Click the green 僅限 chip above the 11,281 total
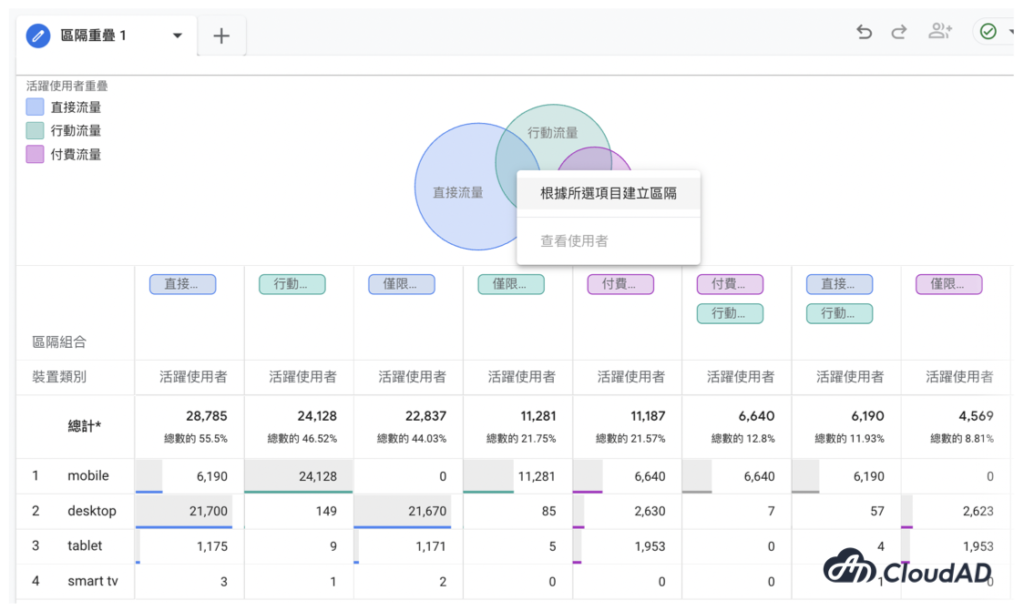Screen dimensions: 1024x611 point(511,285)
